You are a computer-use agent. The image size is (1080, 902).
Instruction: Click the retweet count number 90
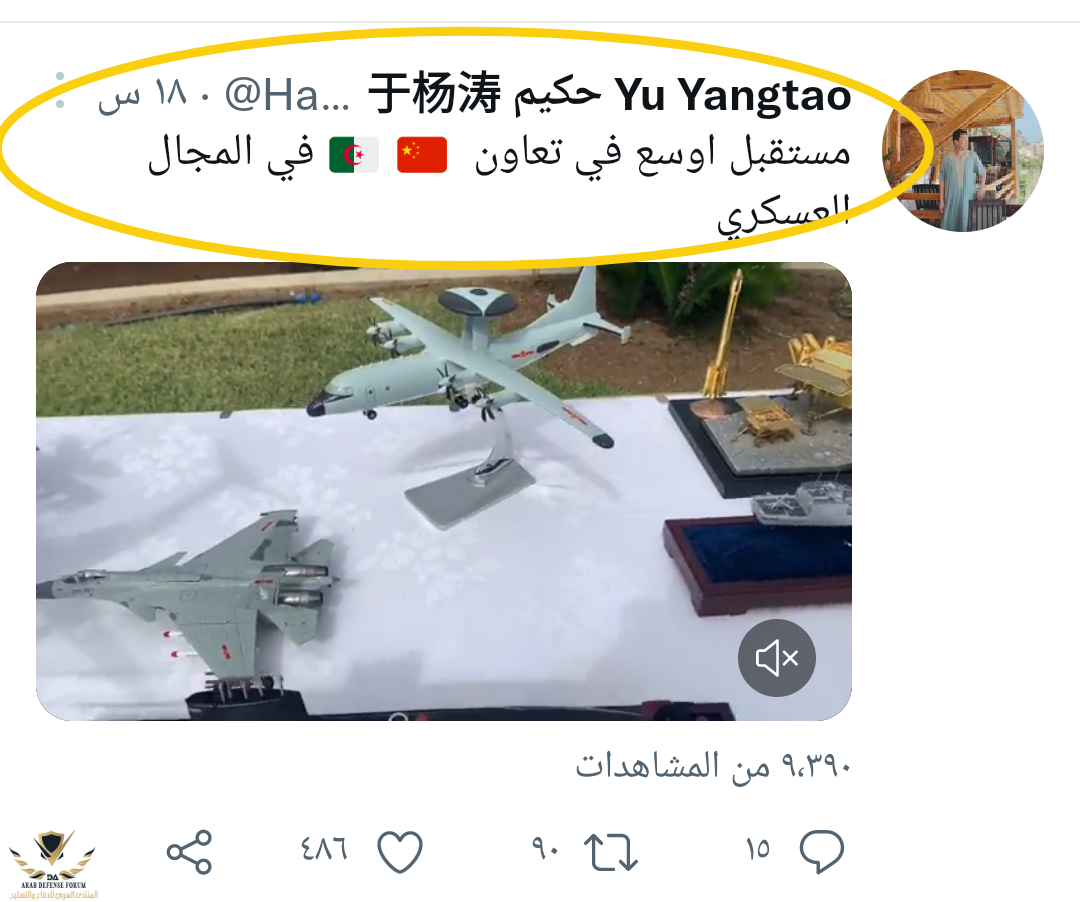click(x=545, y=849)
